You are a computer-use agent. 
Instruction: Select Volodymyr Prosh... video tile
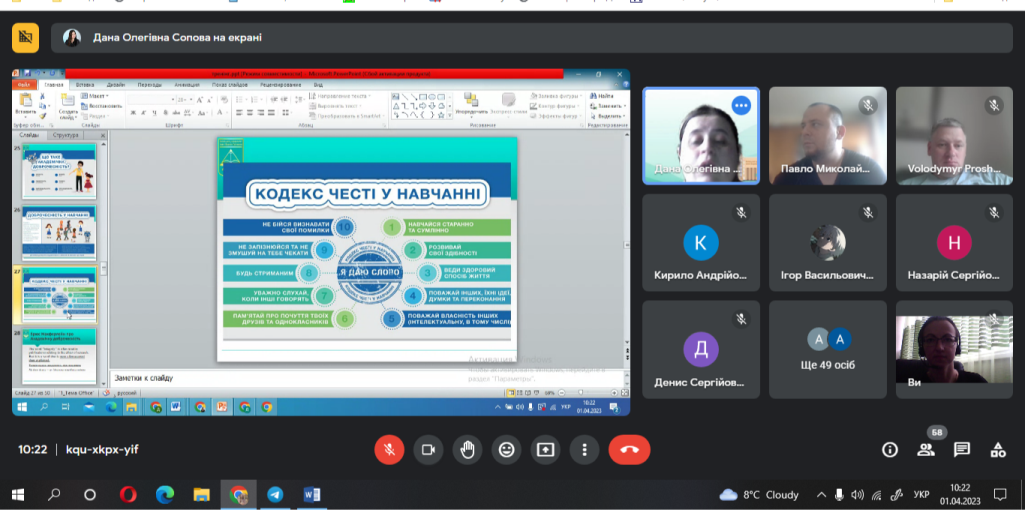pos(954,135)
